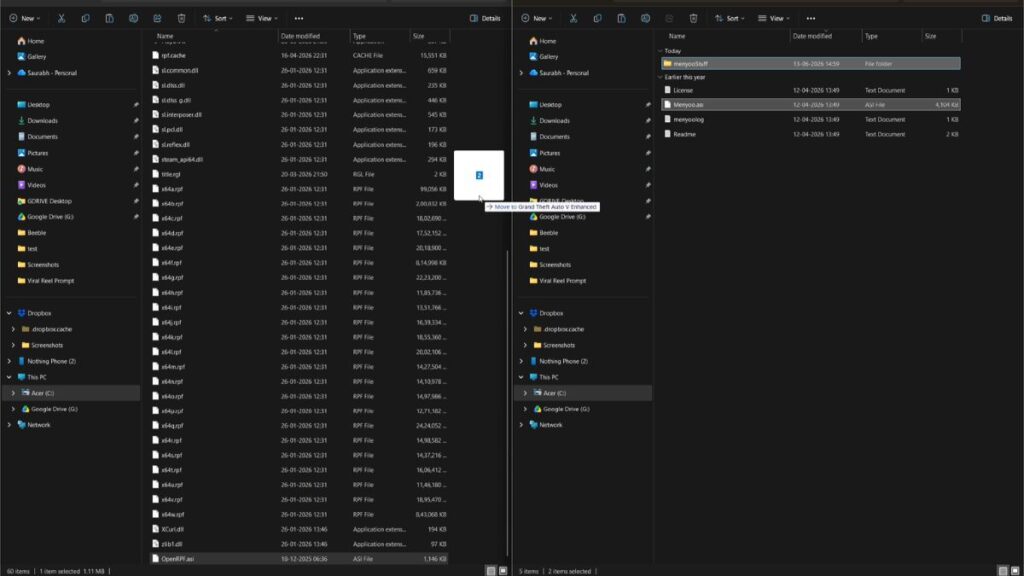This screenshot has height=576, width=1024.
Task: Click the Cut icon in left Explorer toolbar
Action: (61, 18)
